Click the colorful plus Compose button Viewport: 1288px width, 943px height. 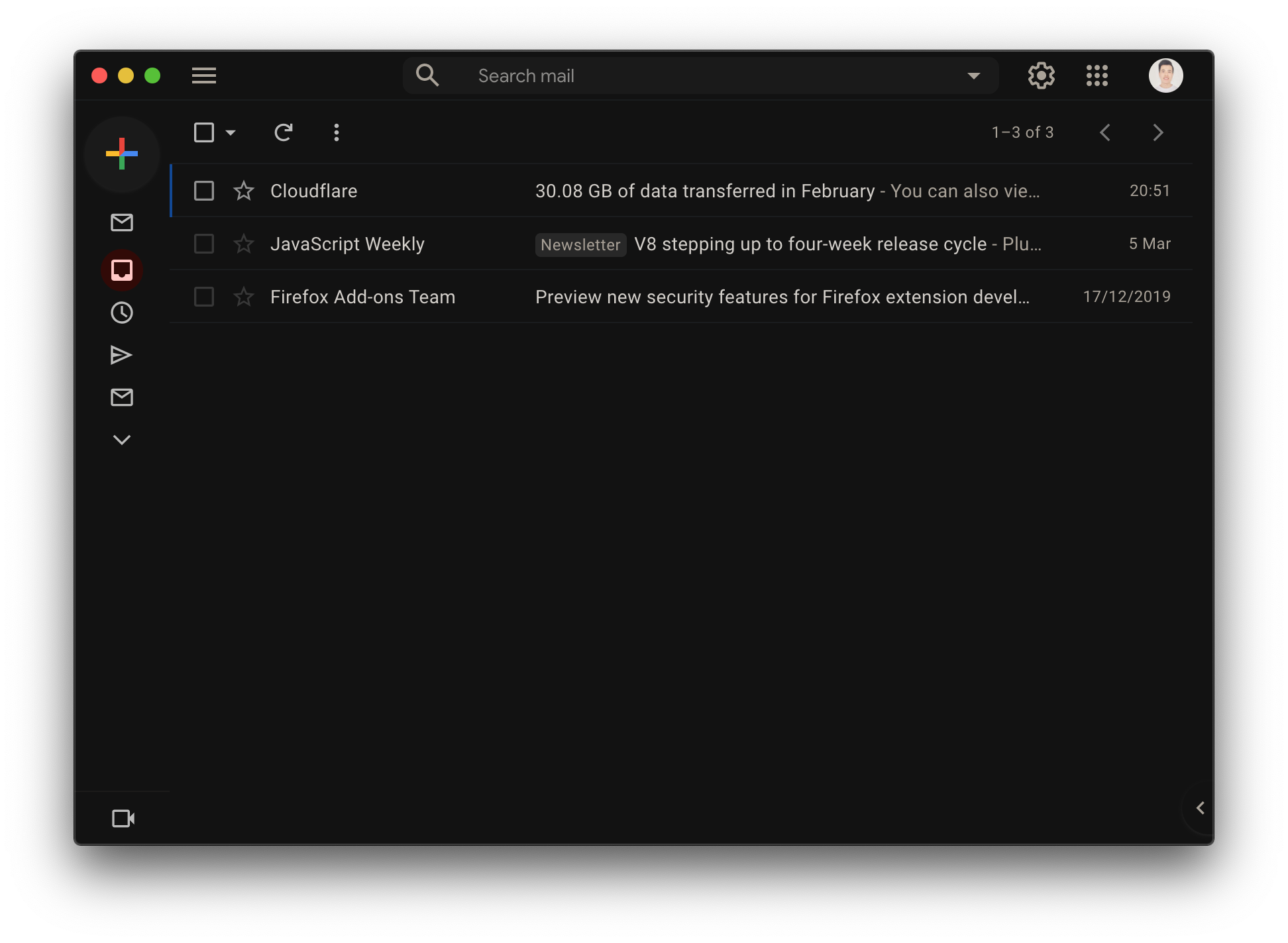122,154
